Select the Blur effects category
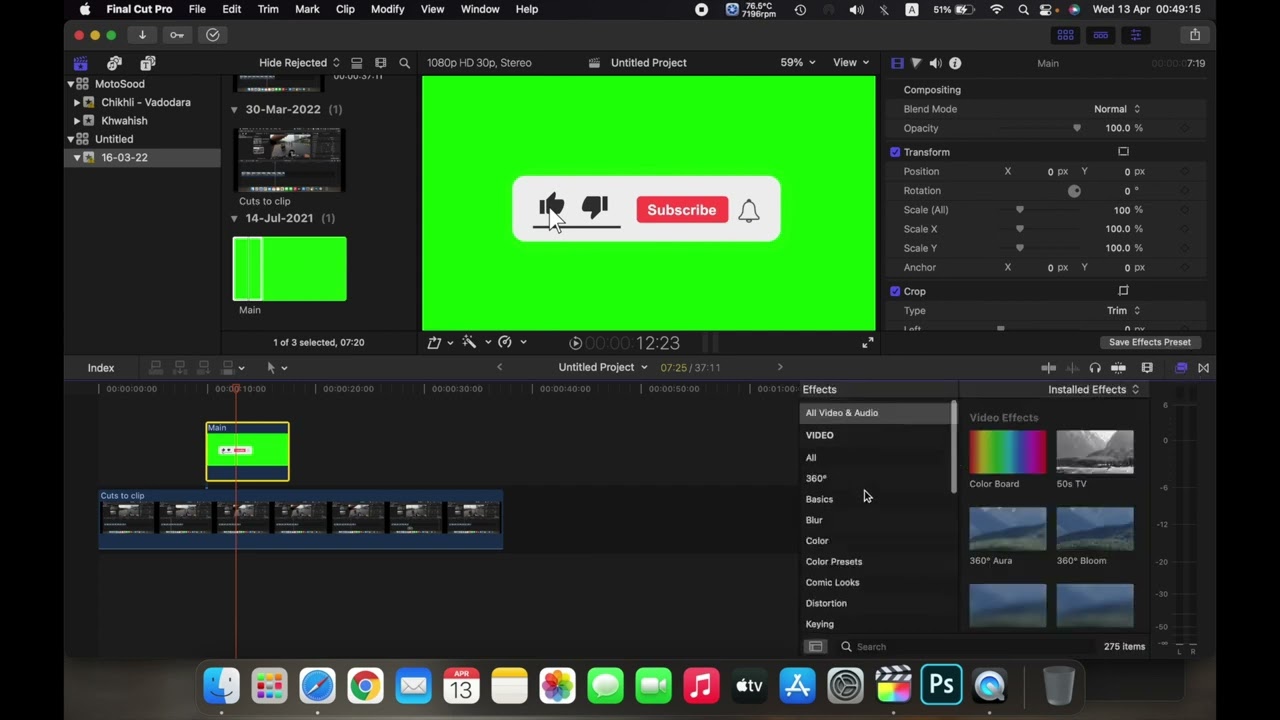The image size is (1280, 720). (813, 520)
